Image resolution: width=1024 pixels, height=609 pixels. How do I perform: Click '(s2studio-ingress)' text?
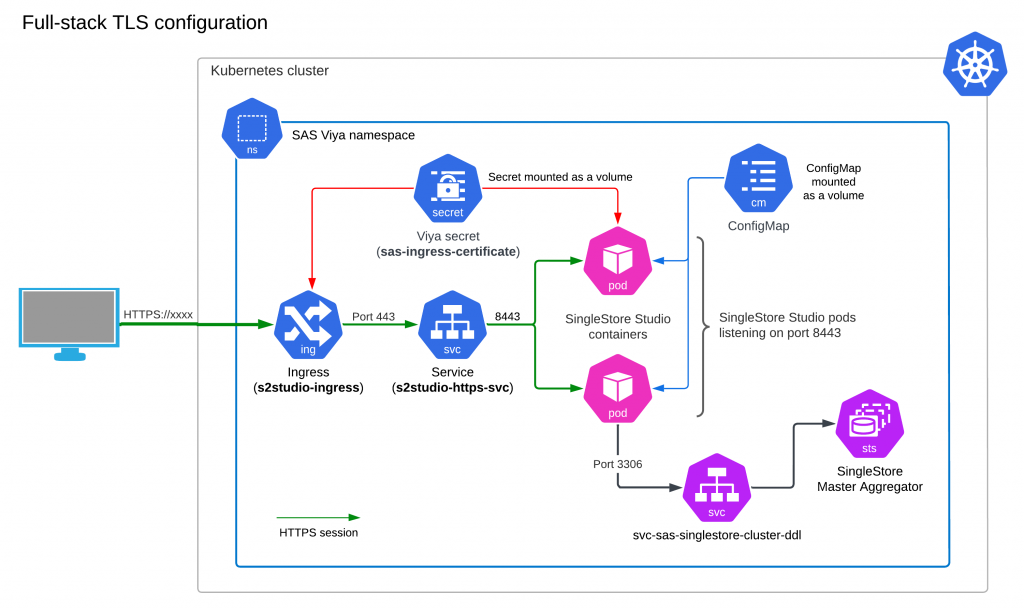coord(308,388)
